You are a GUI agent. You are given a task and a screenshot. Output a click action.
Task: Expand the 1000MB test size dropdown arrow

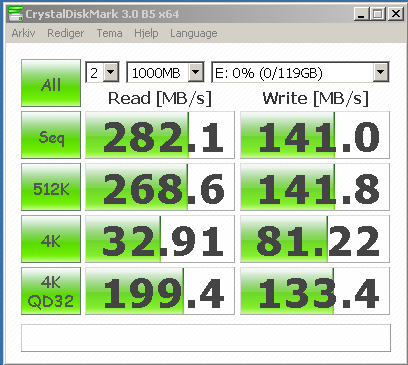click(196, 72)
